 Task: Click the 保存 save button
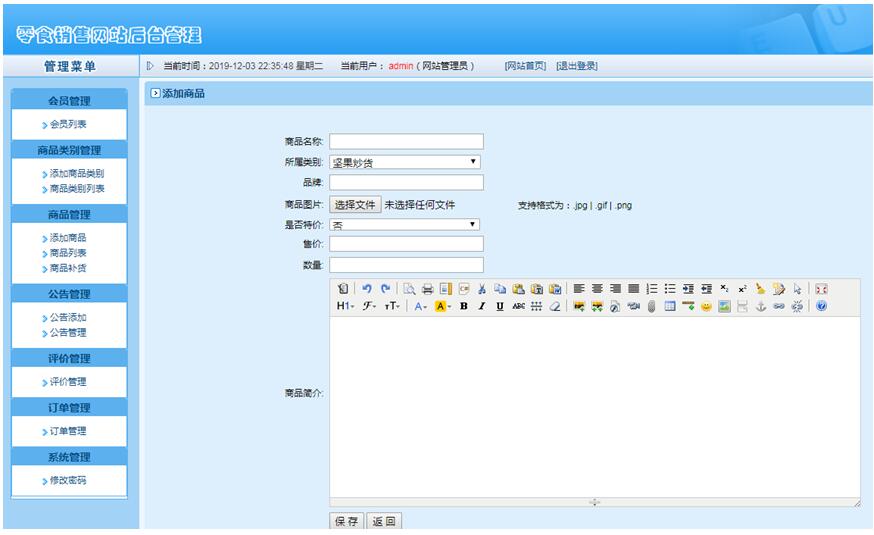click(347, 521)
